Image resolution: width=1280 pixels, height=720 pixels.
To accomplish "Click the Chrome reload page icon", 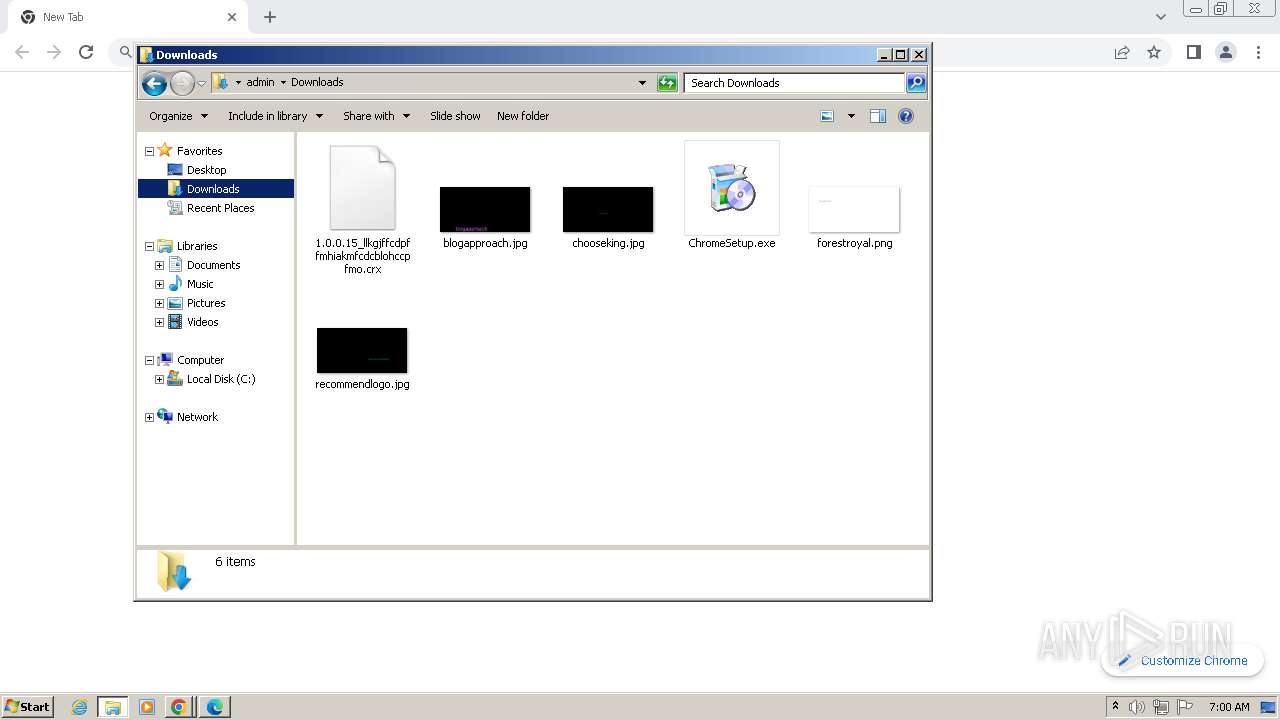I will 86,52.
